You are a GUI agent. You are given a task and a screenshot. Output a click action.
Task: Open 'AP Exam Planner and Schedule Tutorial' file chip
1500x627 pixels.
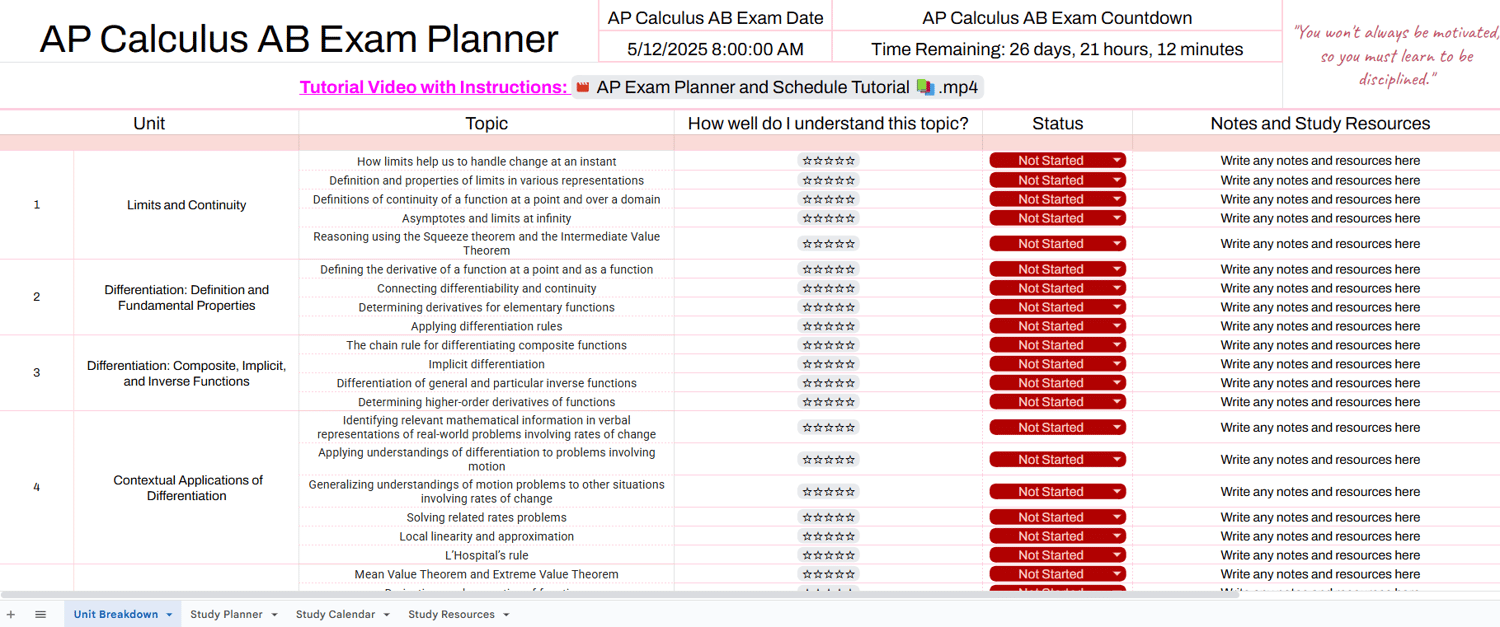[753, 88]
